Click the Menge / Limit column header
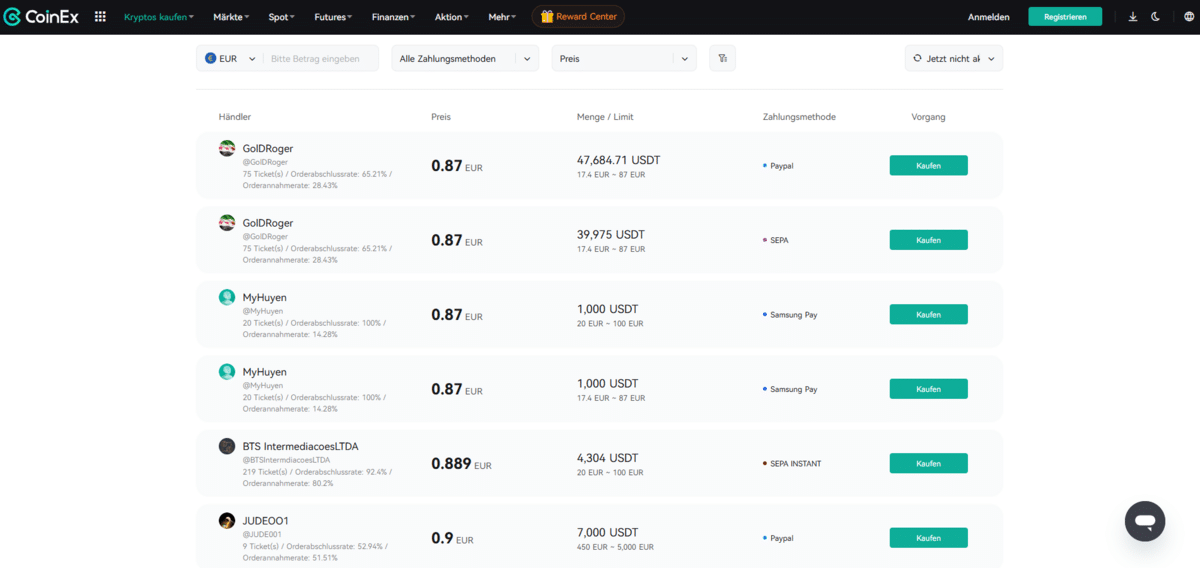Screen dimensions: 1200x568 [605, 117]
